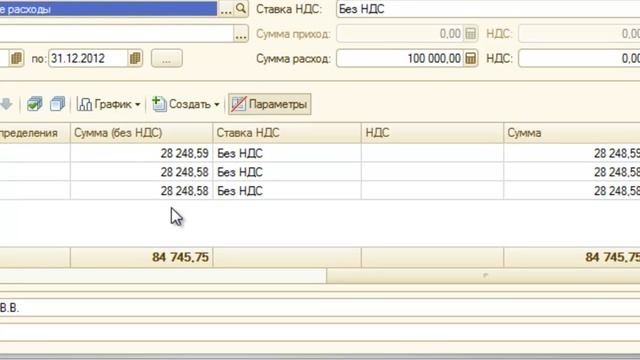Viewport: 640px width, 360px height.
Task: Click the 'Сумма (без НДС)' column header
Action: tap(141, 133)
